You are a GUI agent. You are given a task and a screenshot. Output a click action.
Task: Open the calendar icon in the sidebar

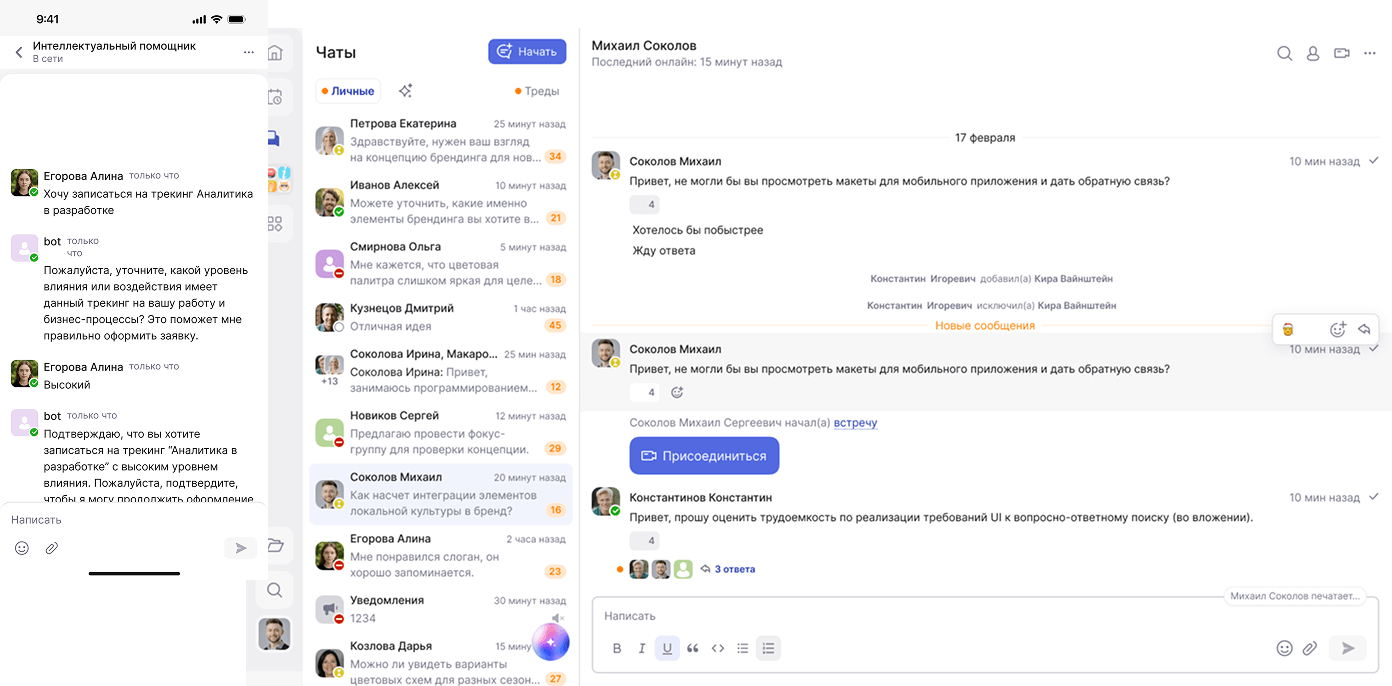click(x=275, y=97)
